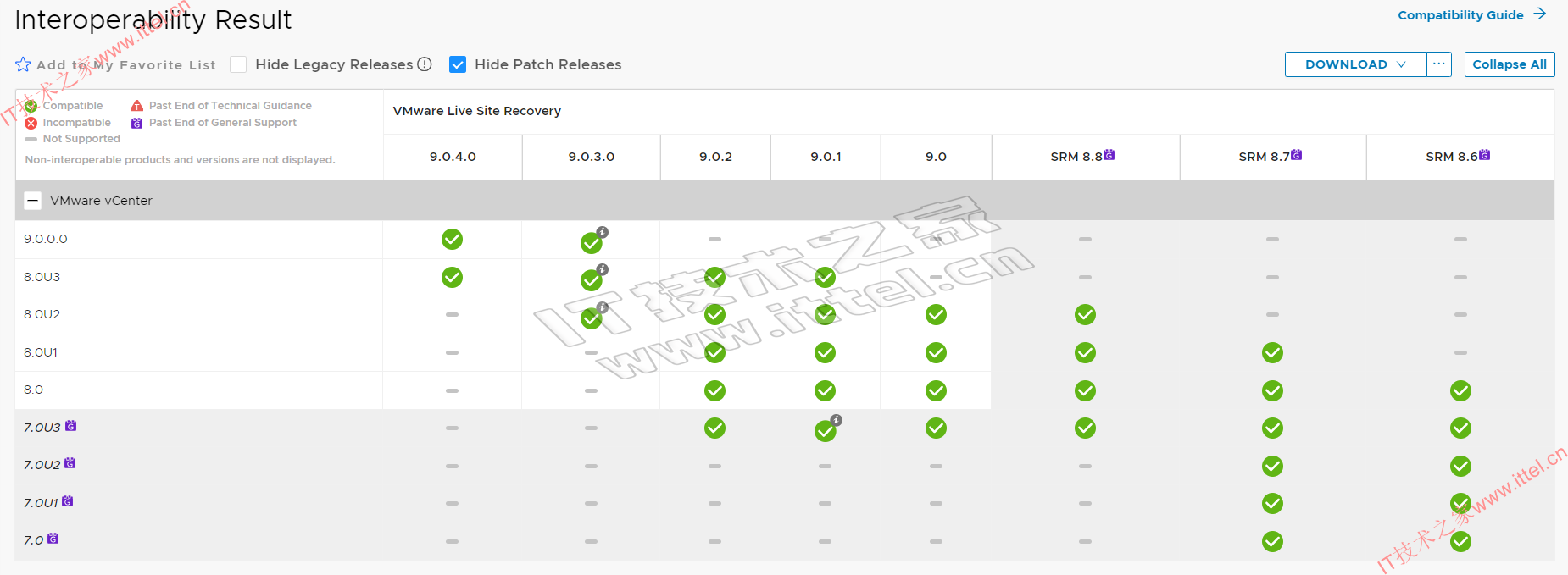The height and width of the screenshot is (575, 1568).
Task: Uncheck the Hide Patch Releases checkbox
Action: (x=458, y=64)
